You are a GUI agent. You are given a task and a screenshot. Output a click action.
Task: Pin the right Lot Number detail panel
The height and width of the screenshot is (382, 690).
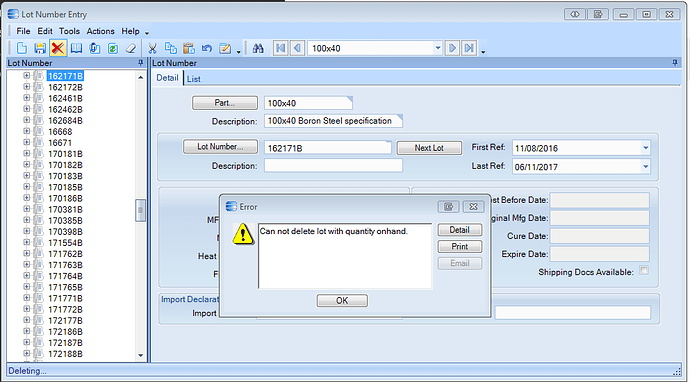[x=675, y=63]
